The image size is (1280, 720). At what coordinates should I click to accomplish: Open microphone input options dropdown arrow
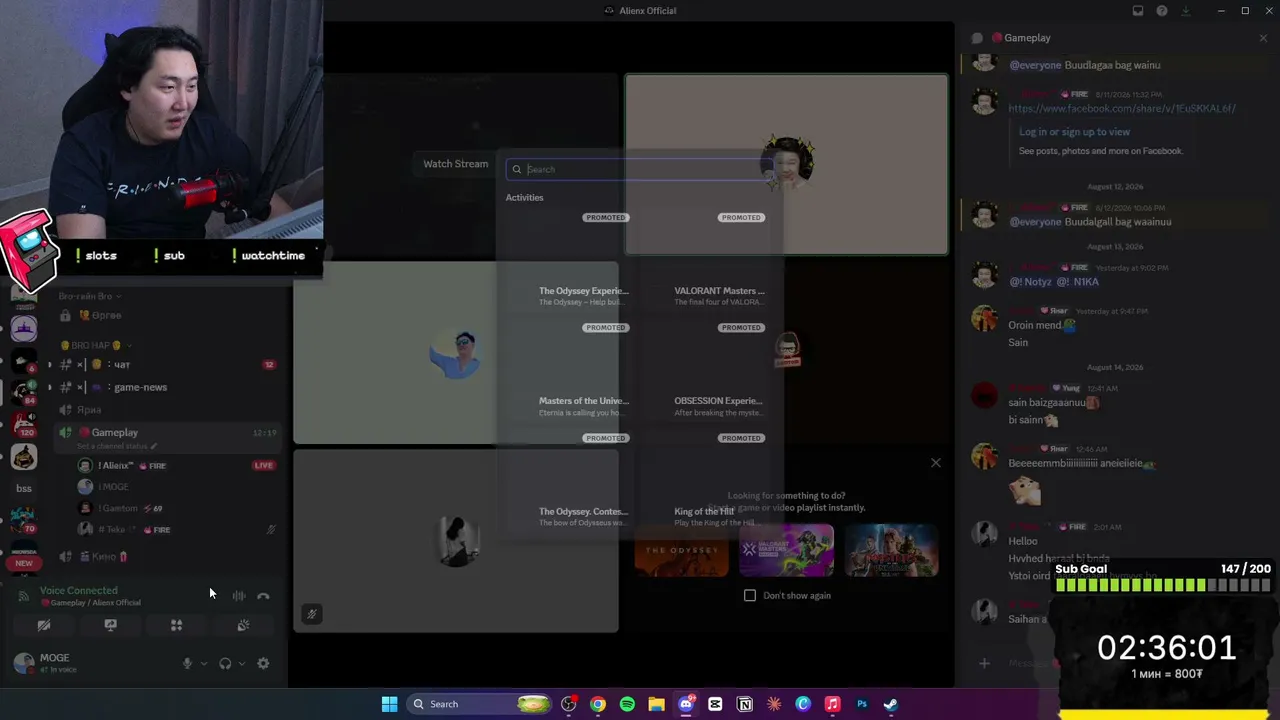[x=203, y=663]
